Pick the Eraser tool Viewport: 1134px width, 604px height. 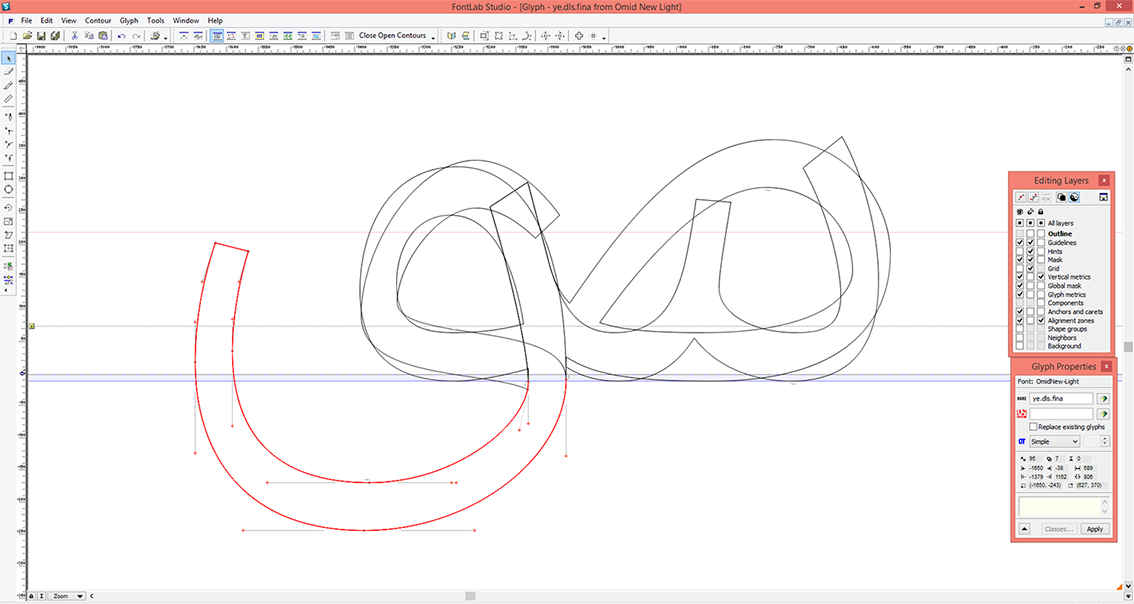[x=9, y=72]
